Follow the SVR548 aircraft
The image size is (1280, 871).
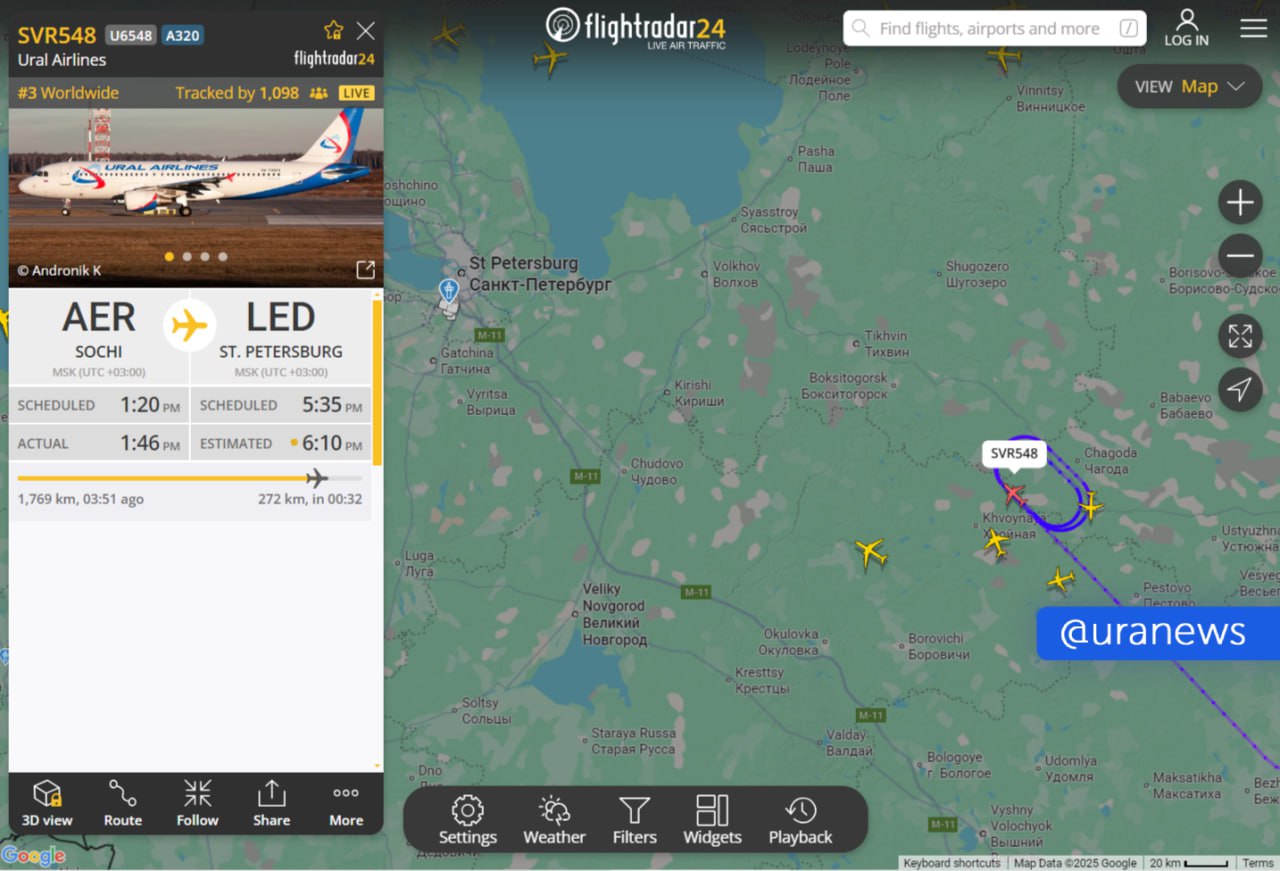click(x=197, y=803)
